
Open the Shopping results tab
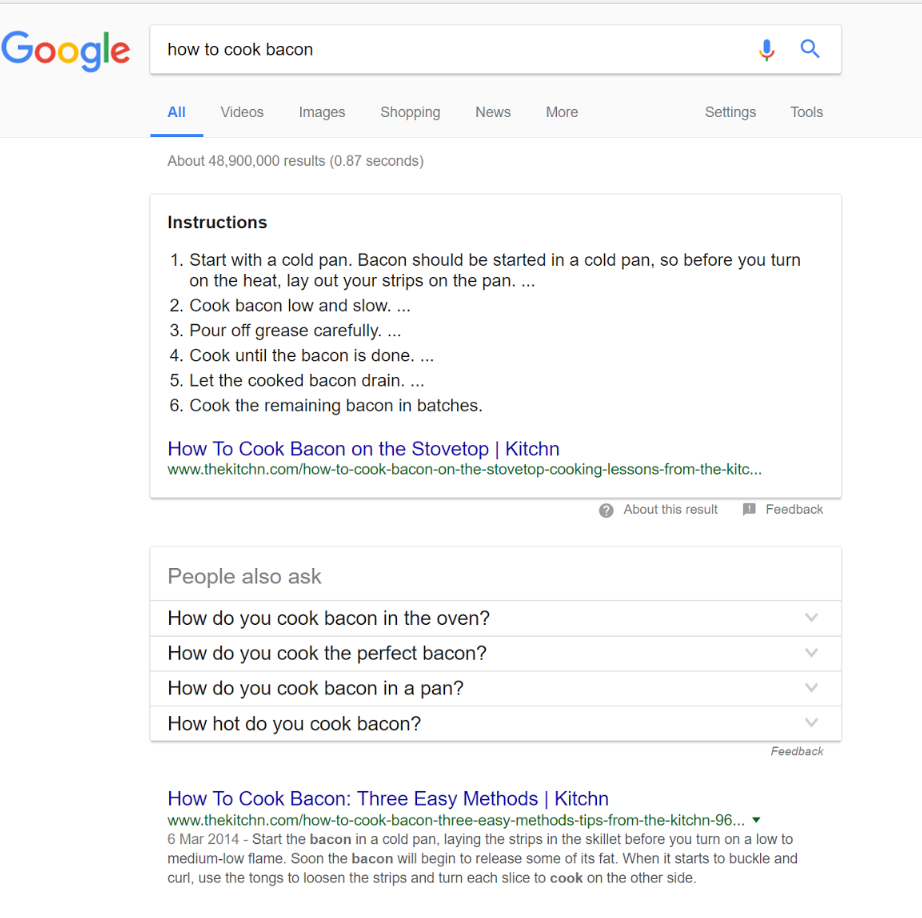tap(410, 112)
